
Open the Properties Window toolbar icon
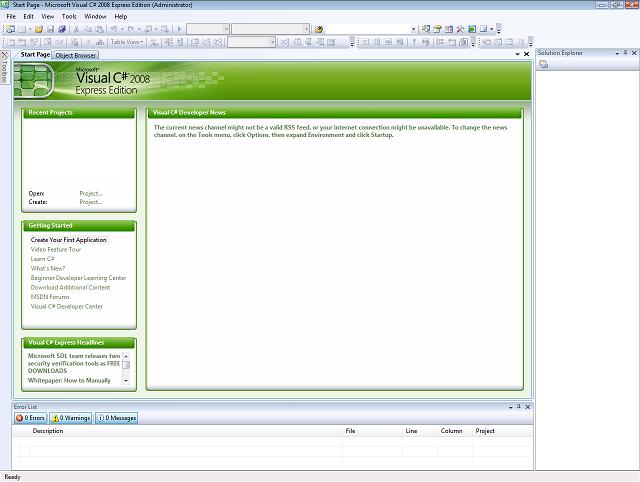[x=438, y=29]
